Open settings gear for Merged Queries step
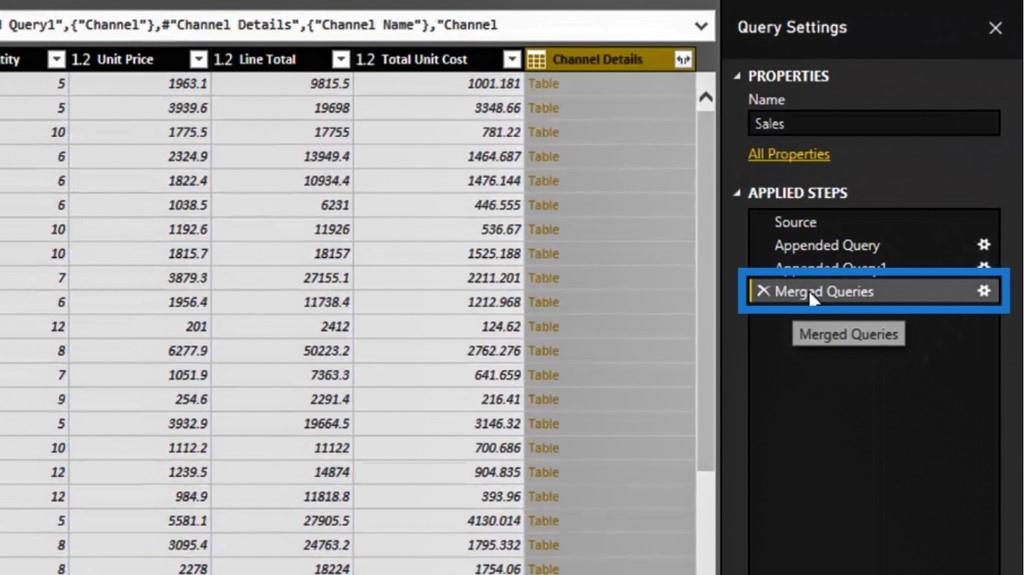Image resolution: width=1024 pixels, height=575 pixels. pos(984,291)
